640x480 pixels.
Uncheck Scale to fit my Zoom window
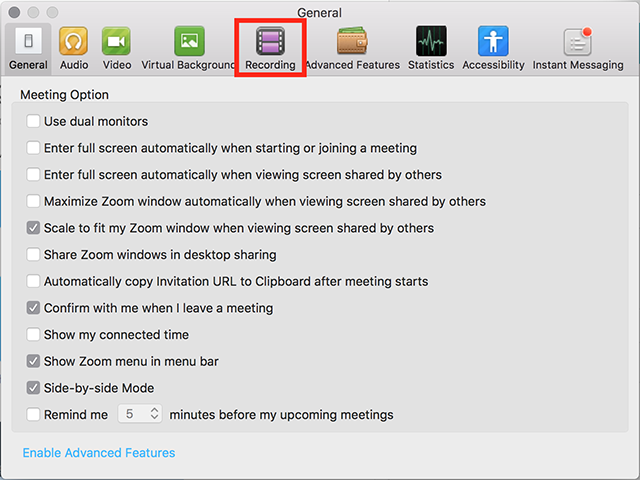[34, 228]
